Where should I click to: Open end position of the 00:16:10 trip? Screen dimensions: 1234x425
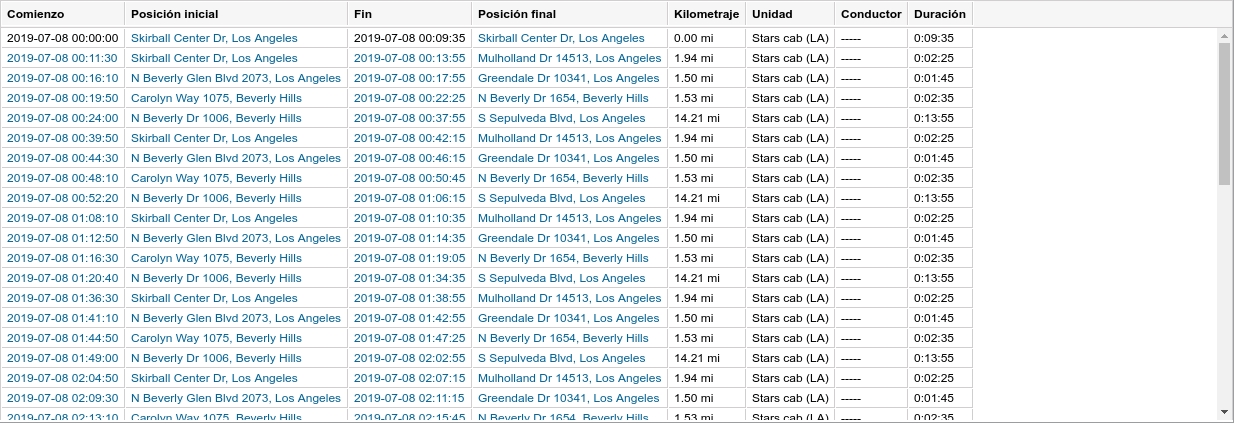568,78
